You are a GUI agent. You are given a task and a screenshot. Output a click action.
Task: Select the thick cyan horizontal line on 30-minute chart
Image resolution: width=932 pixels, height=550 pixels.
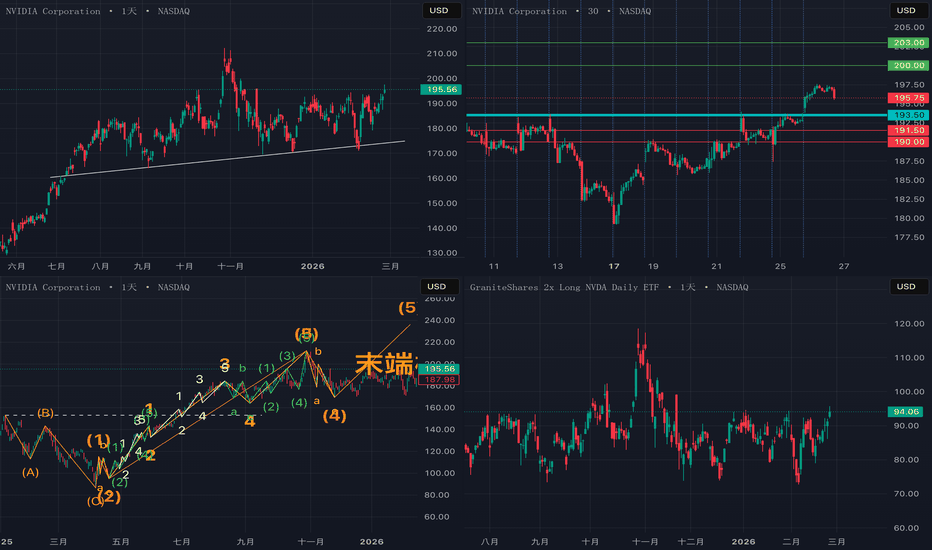coord(677,115)
